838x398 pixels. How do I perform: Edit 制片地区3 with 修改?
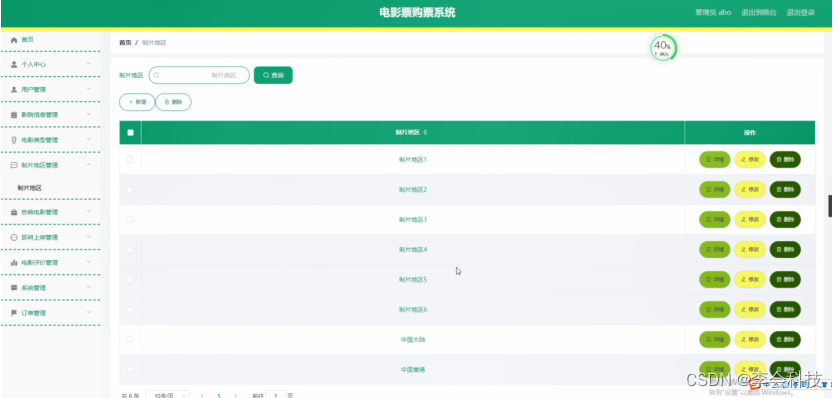[750, 220]
